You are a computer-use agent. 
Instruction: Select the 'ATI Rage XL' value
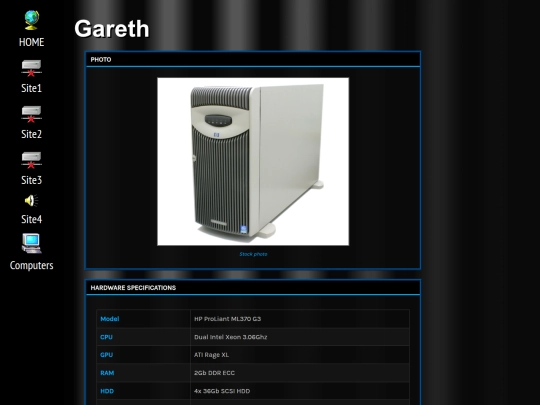(x=211, y=355)
